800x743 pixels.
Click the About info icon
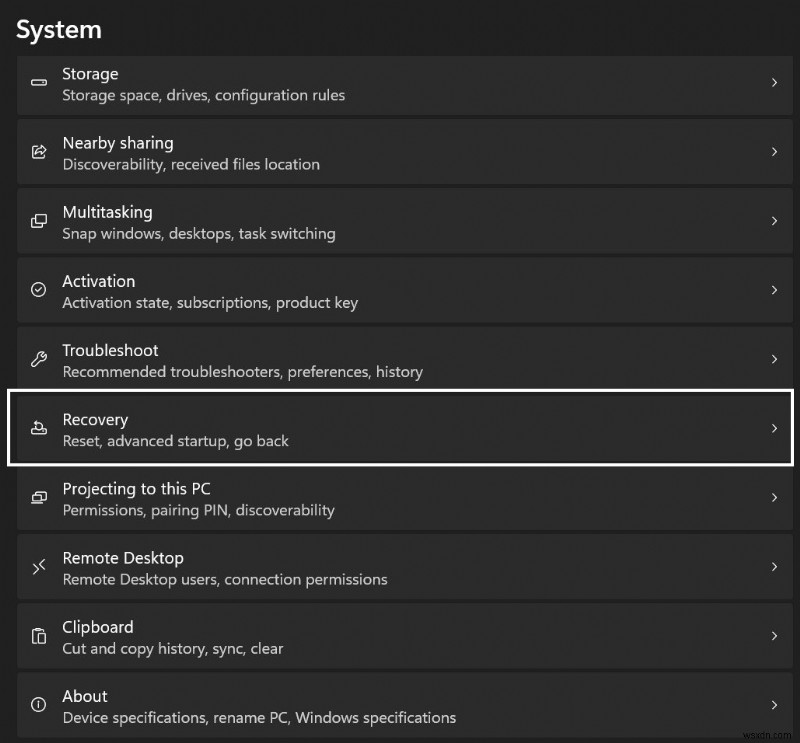point(38,705)
